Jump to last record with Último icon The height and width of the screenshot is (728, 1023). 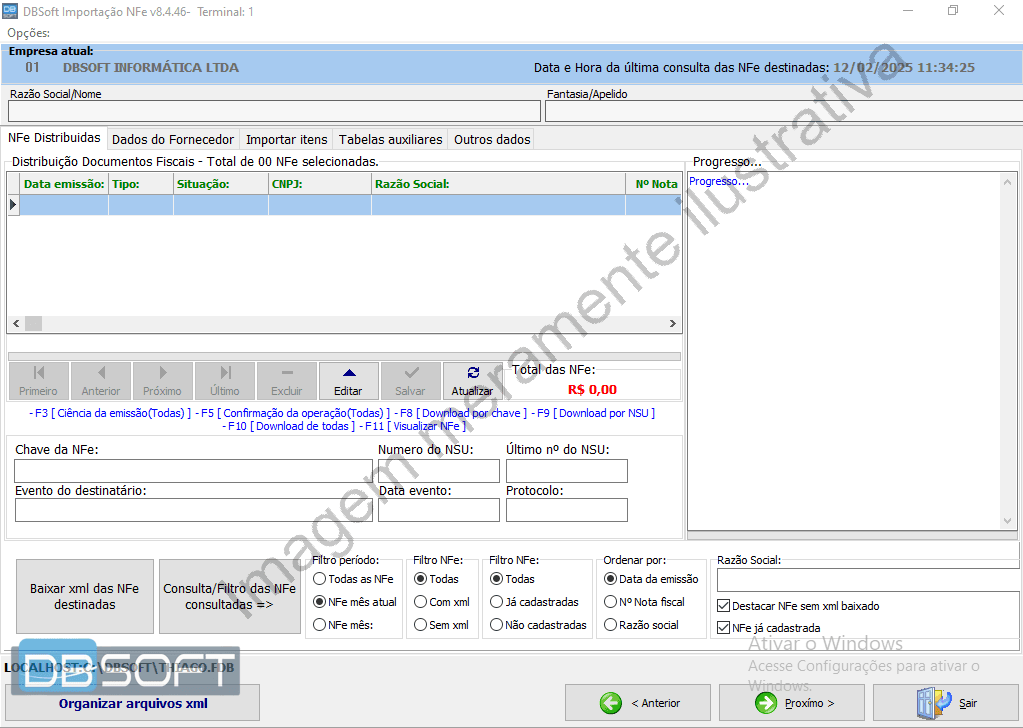point(224,374)
